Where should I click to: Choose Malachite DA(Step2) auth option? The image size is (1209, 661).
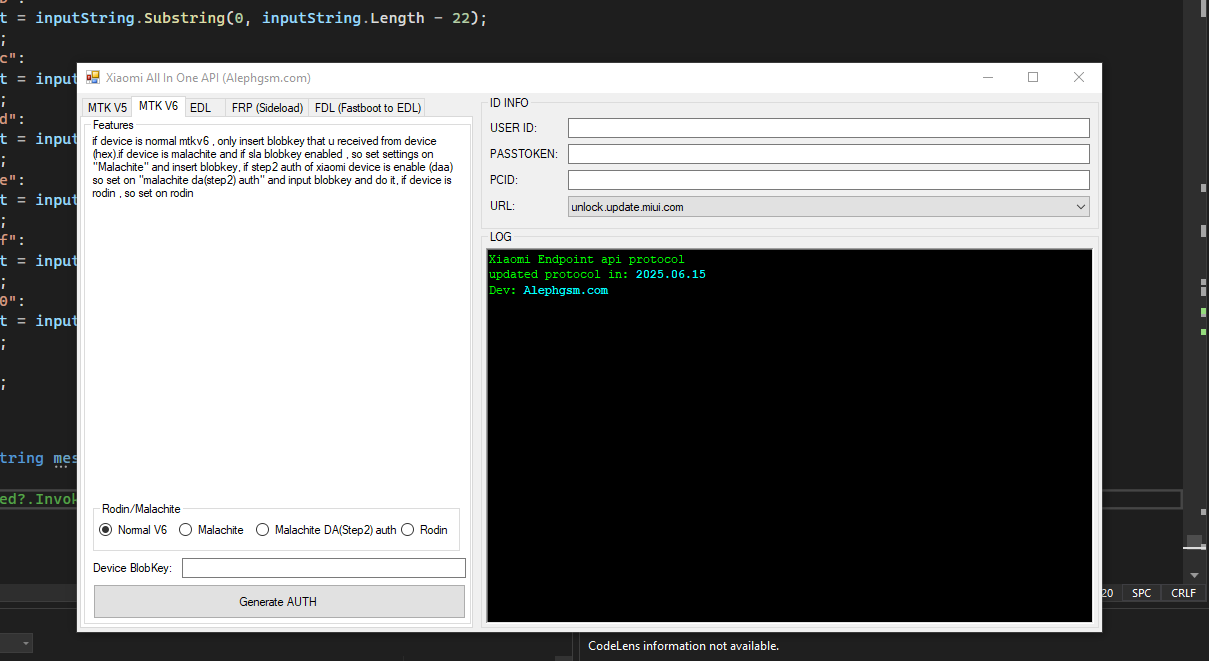(326, 530)
